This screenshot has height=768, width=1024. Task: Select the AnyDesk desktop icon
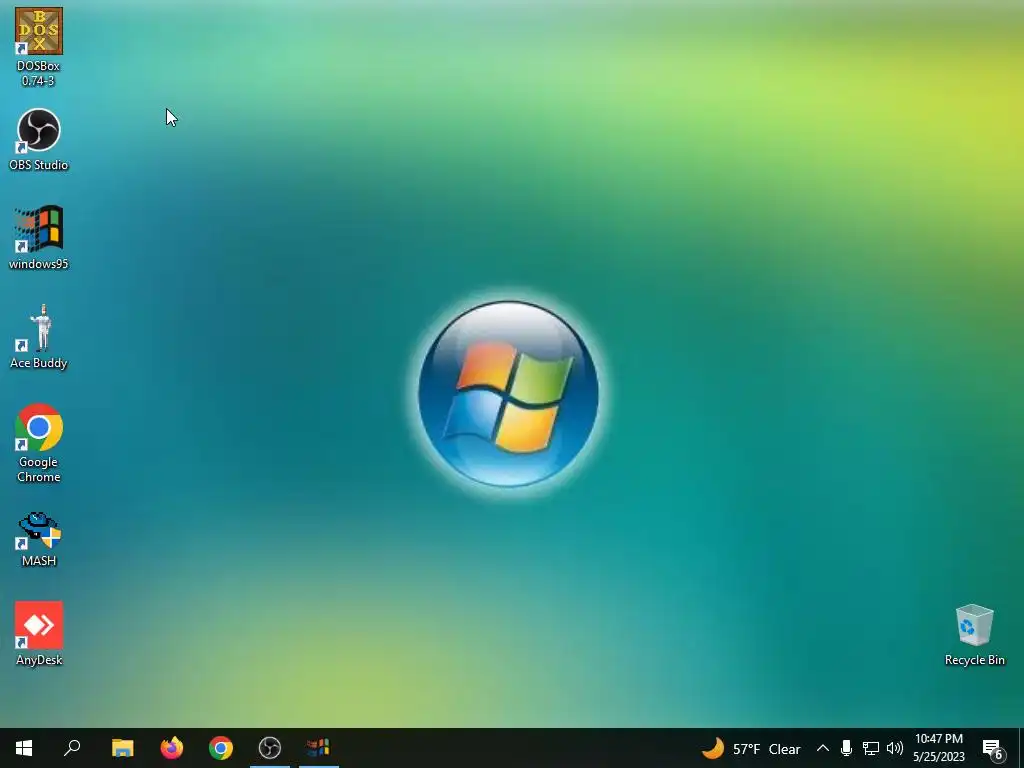(39, 633)
